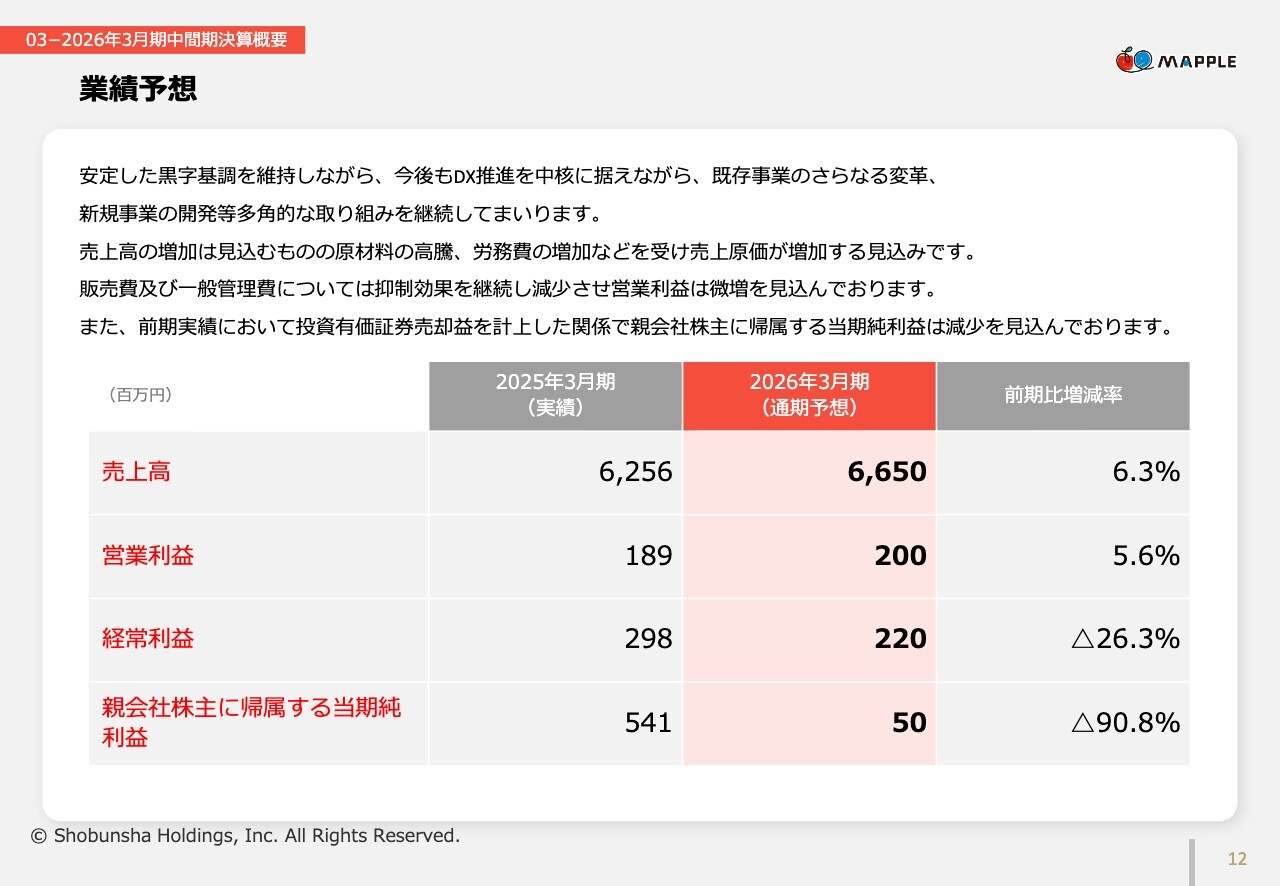1280x886 pixels.
Task: Click the 6,256 sales actual value
Action: [x=635, y=472]
